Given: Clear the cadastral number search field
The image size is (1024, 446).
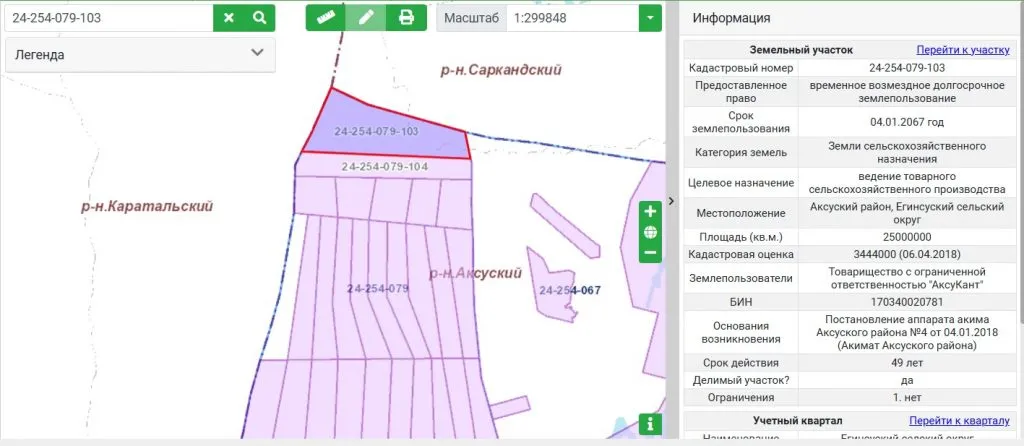Looking at the screenshot, I should click(229, 18).
